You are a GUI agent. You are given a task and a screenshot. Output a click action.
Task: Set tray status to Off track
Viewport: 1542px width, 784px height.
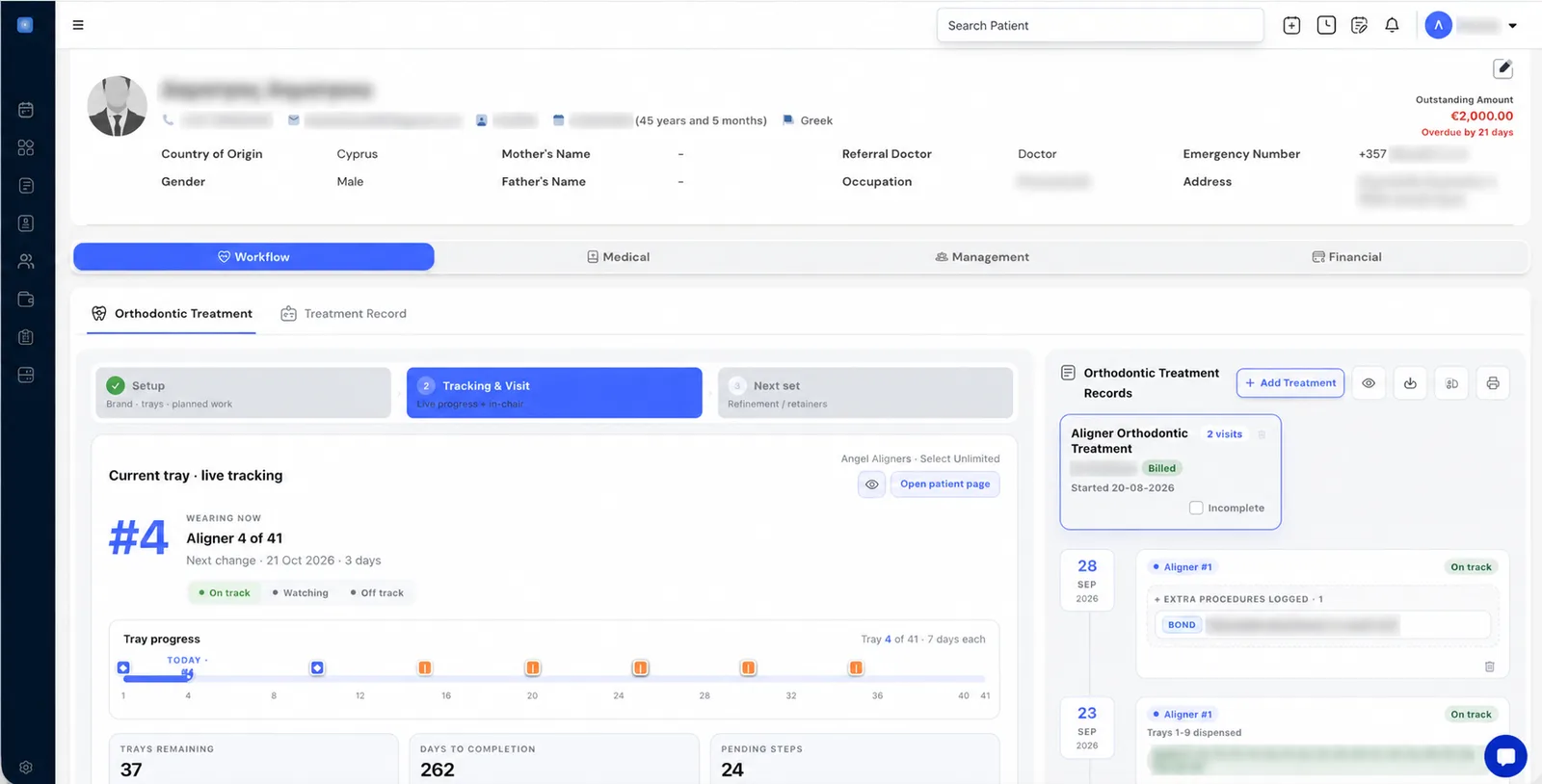pyautogui.click(x=377, y=593)
